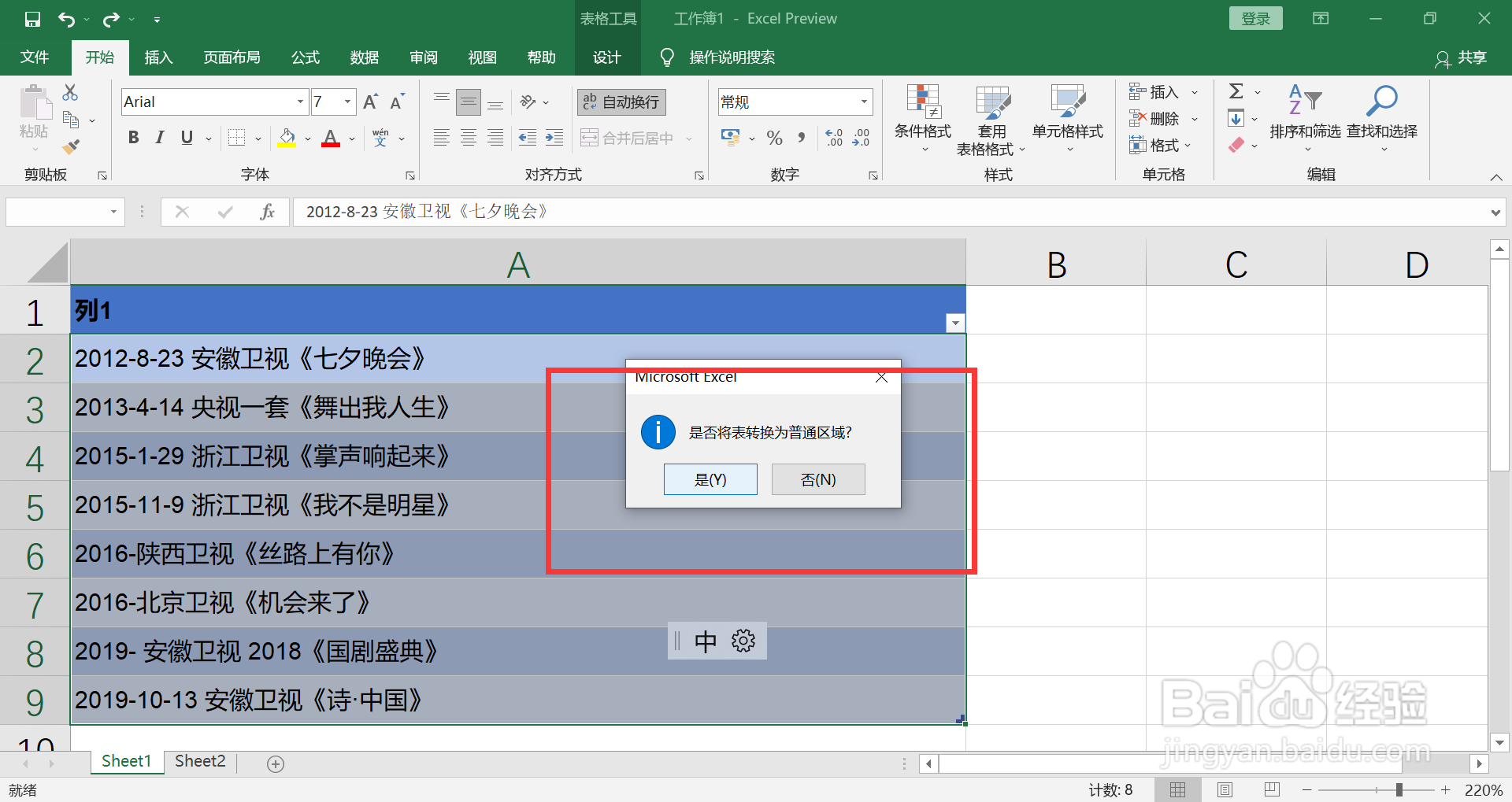This screenshot has width=1512, height=802.
Task: Click the Clear eraser icon
Action: pos(1236,146)
